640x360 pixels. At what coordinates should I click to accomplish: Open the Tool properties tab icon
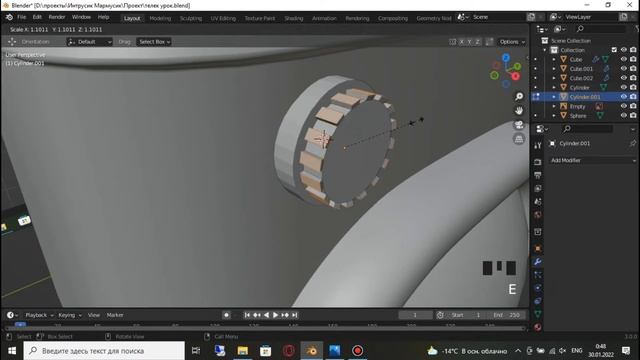tap(538, 146)
